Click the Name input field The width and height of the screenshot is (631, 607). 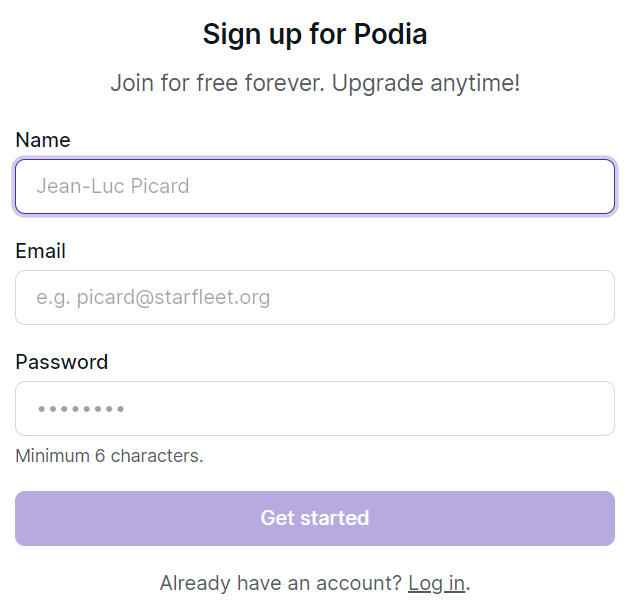315,187
